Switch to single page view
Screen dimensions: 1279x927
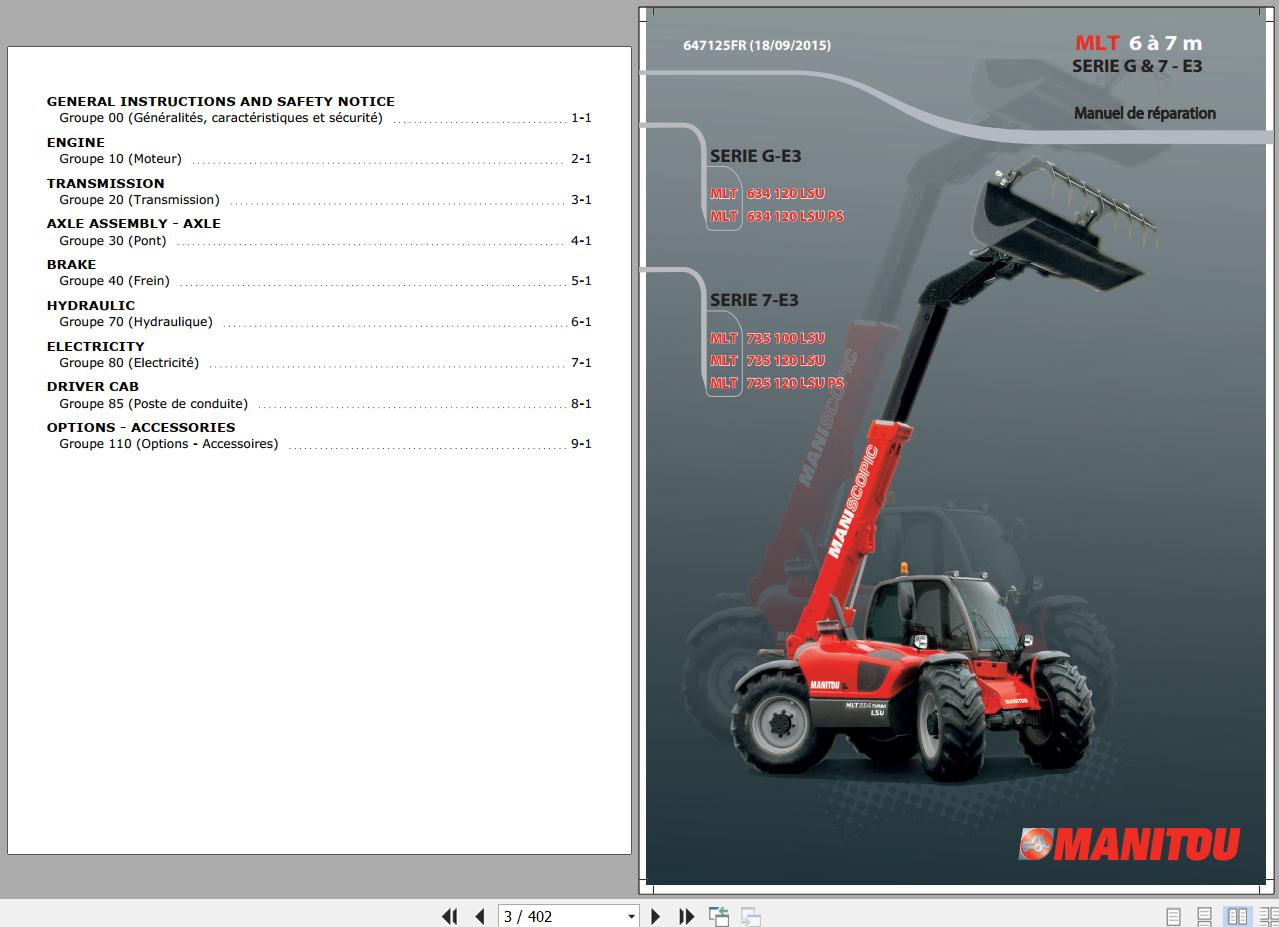(1174, 916)
